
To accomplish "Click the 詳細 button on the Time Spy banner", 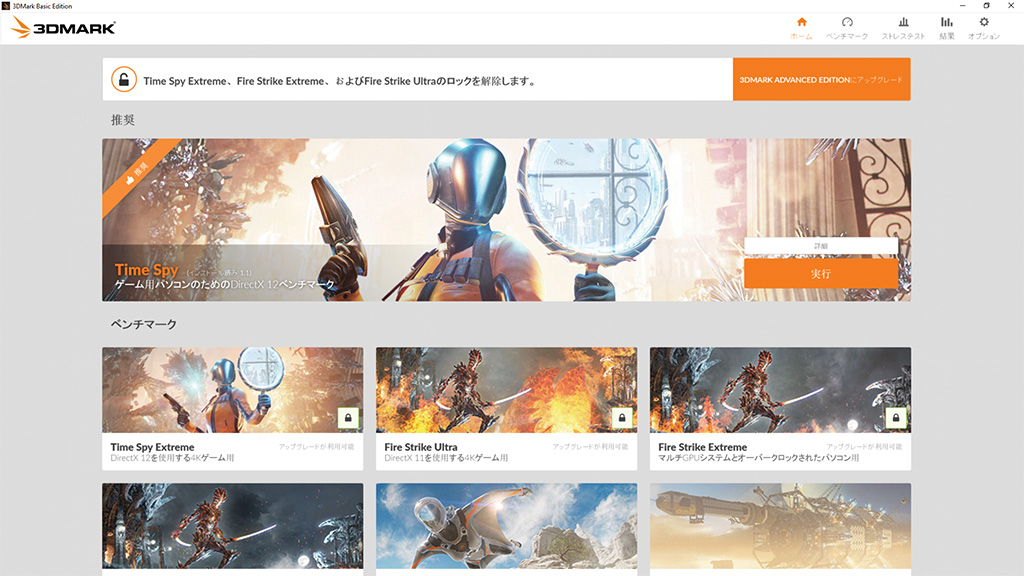I will (x=821, y=246).
